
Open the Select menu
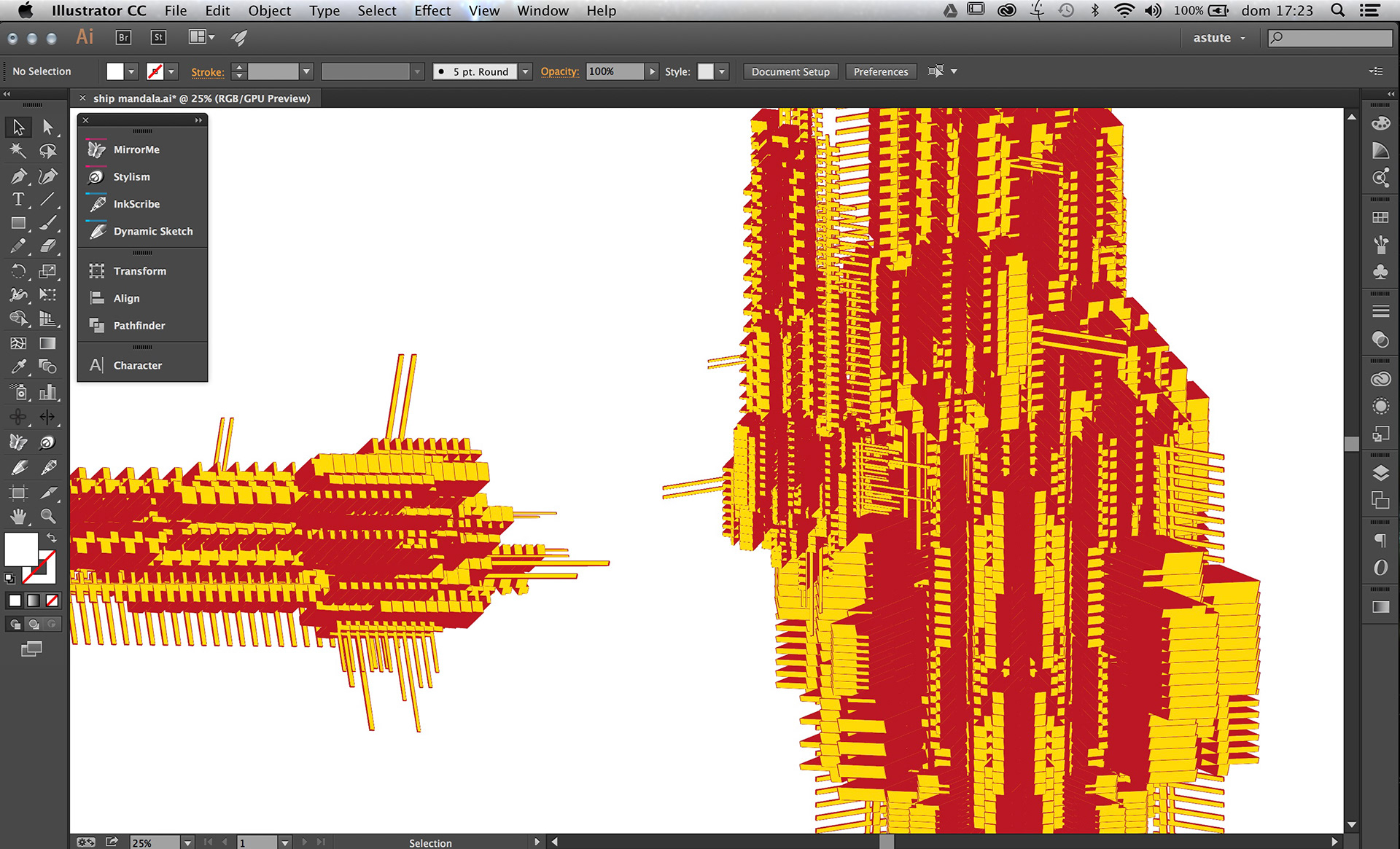376,11
